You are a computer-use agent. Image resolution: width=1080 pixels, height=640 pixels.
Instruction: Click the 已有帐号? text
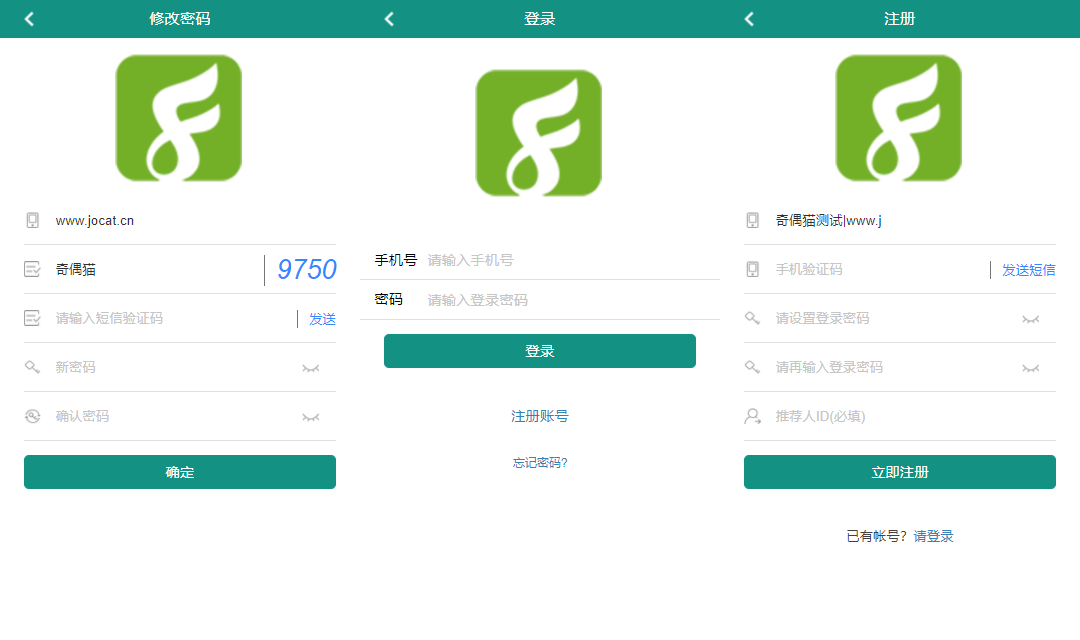tap(877, 536)
